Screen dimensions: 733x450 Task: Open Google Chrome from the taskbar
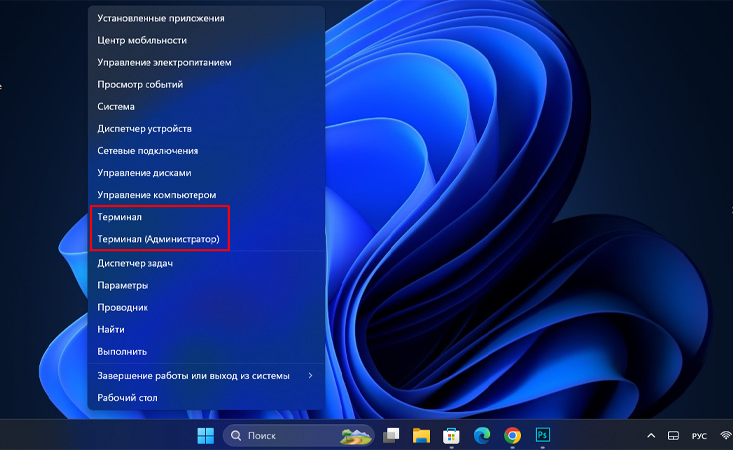click(x=512, y=436)
